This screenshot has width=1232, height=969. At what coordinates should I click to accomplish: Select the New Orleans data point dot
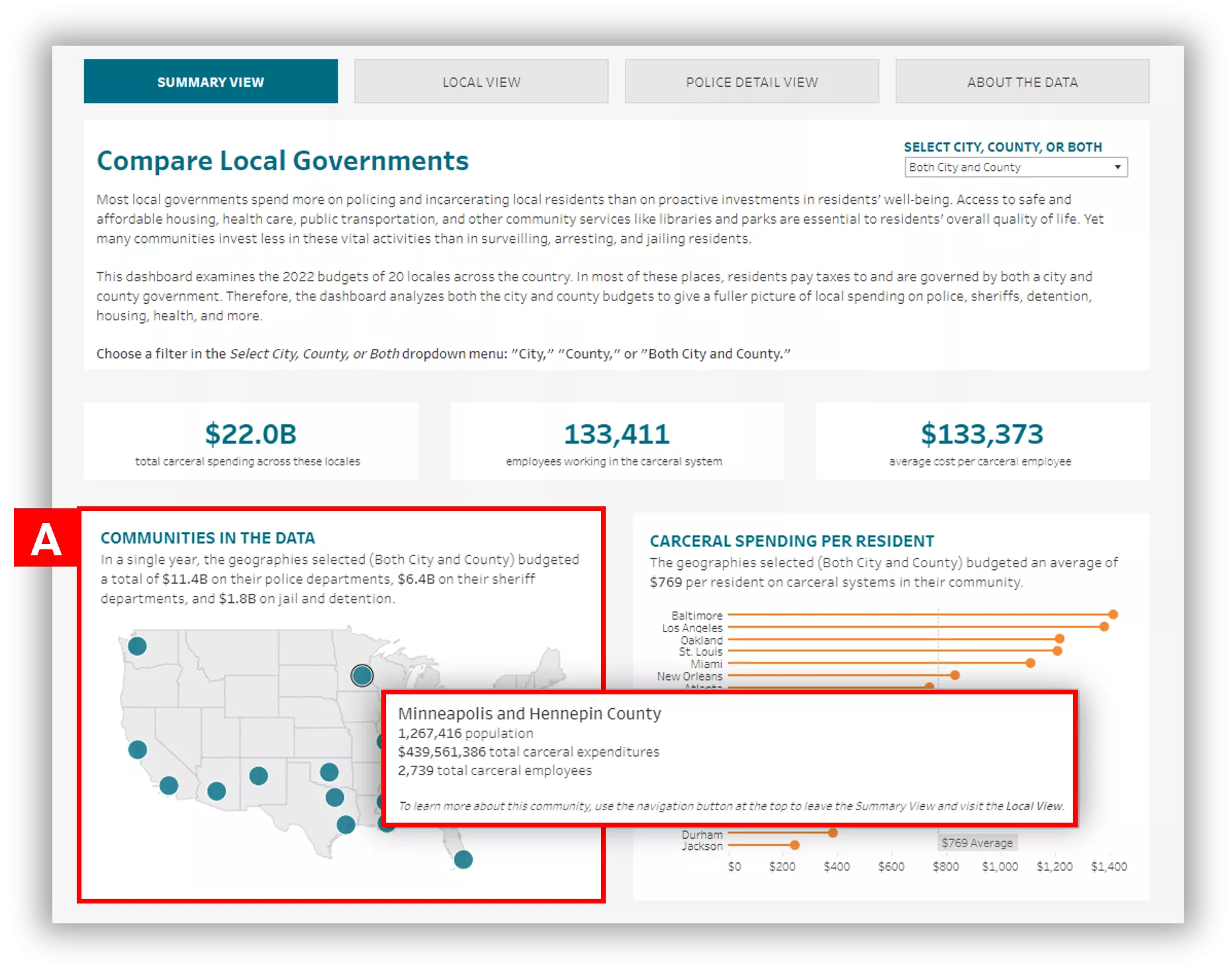pyautogui.click(x=955, y=675)
